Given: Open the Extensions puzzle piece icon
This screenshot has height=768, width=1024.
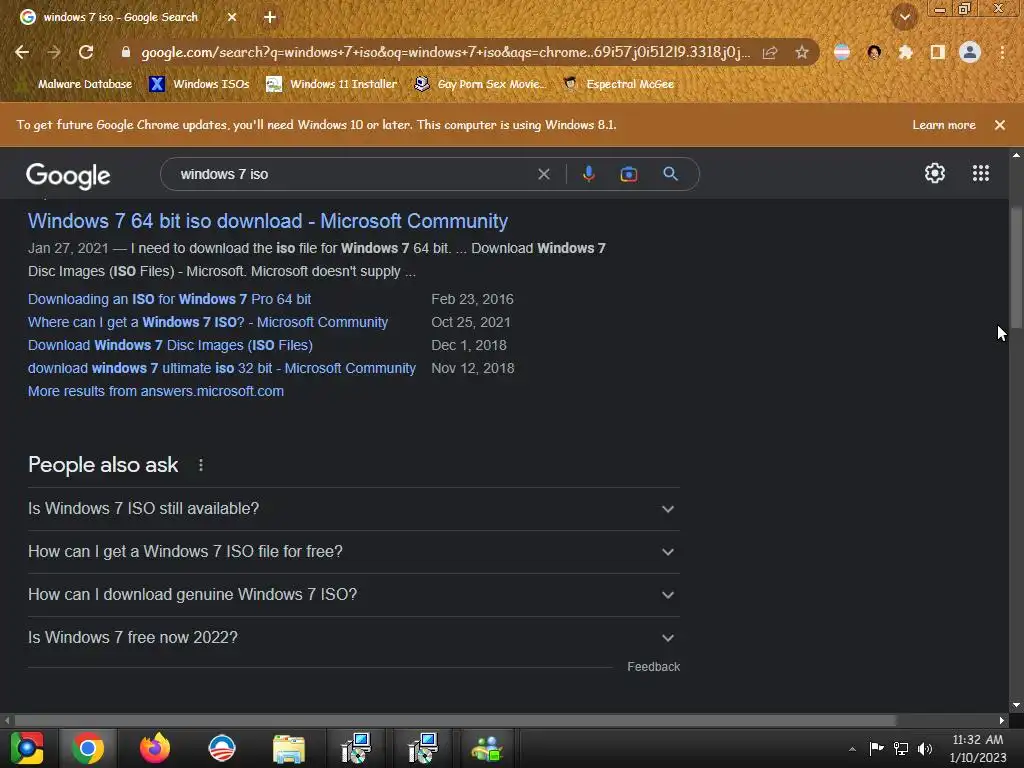Looking at the screenshot, I should click(905, 52).
